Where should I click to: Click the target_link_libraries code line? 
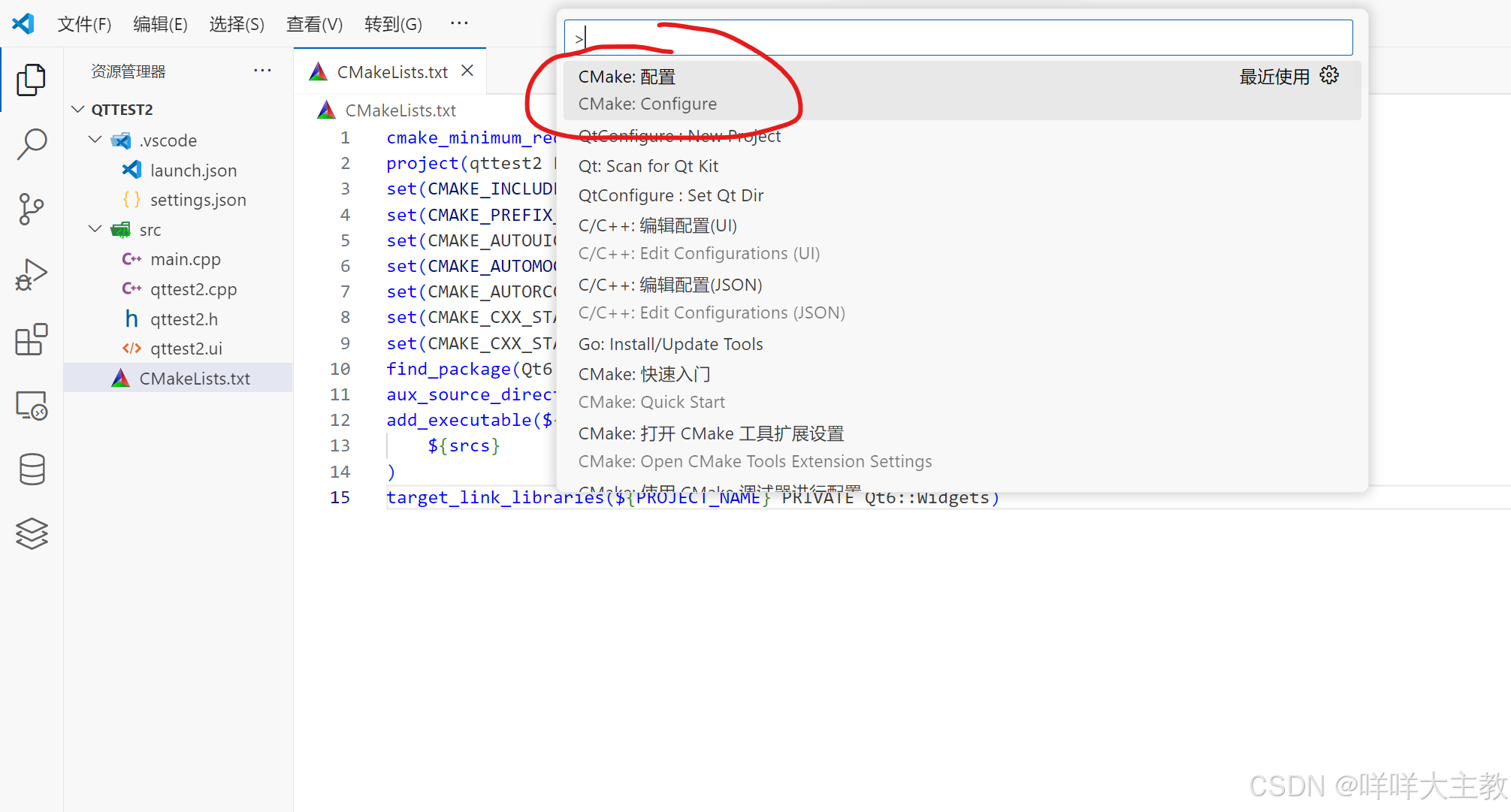click(x=693, y=497)
